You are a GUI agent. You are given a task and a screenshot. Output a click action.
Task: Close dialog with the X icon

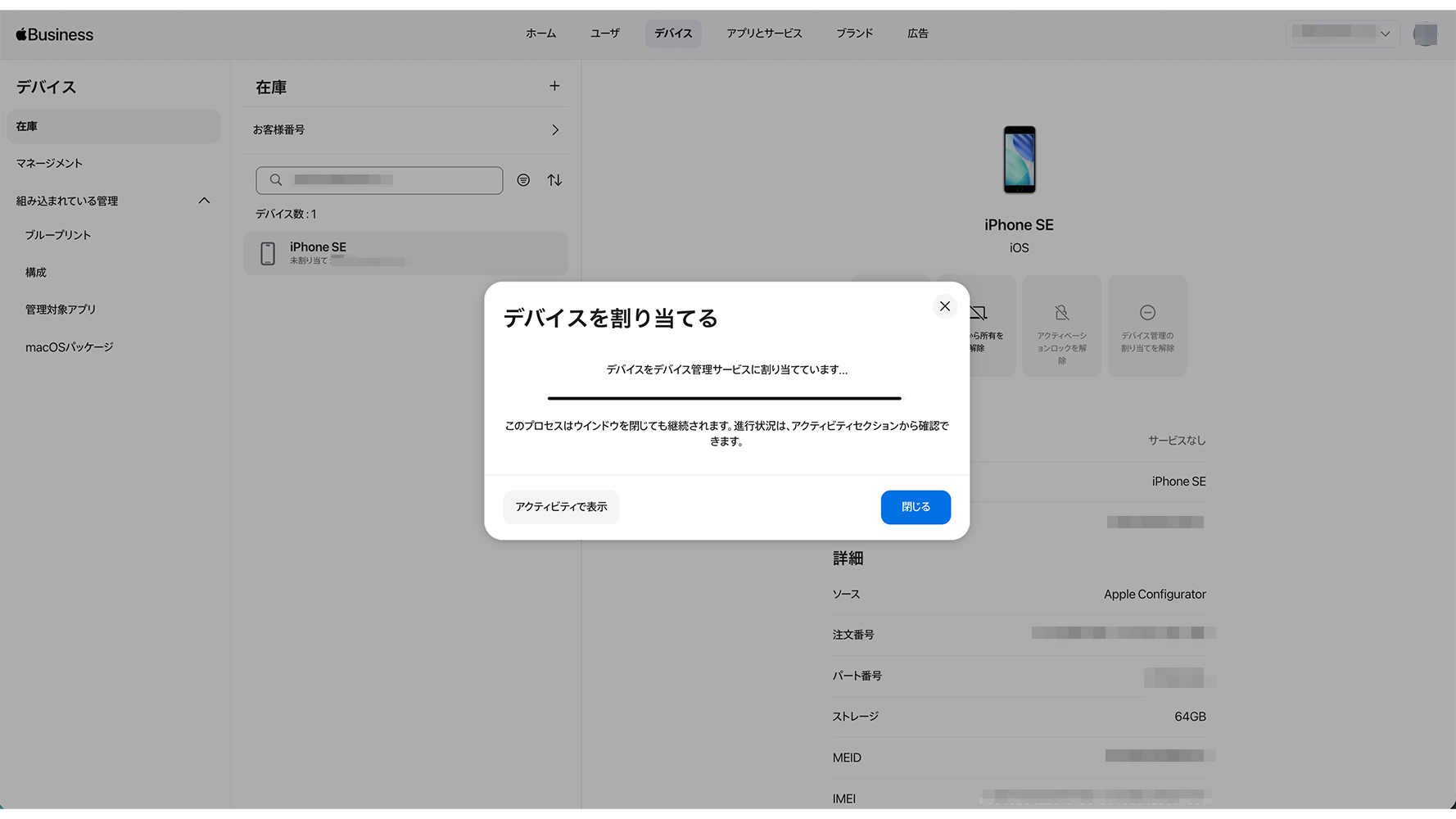click(x=944, y=306)
